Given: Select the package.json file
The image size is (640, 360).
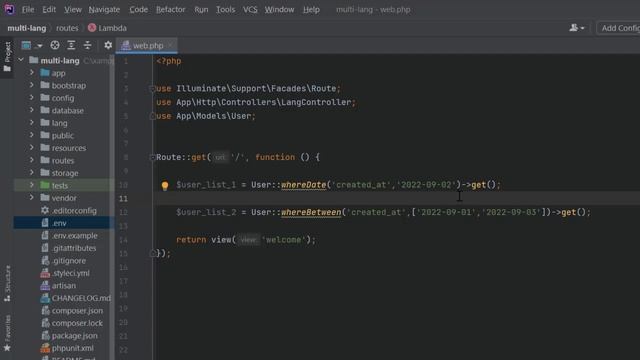Looking at the screenshot, I should (69, 336).
